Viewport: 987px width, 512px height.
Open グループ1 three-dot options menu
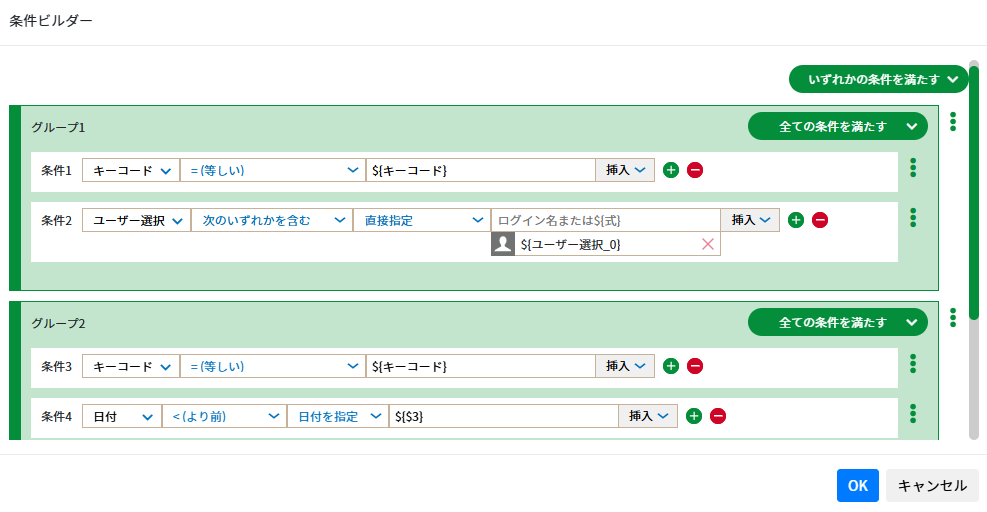(x=953, y=122)
